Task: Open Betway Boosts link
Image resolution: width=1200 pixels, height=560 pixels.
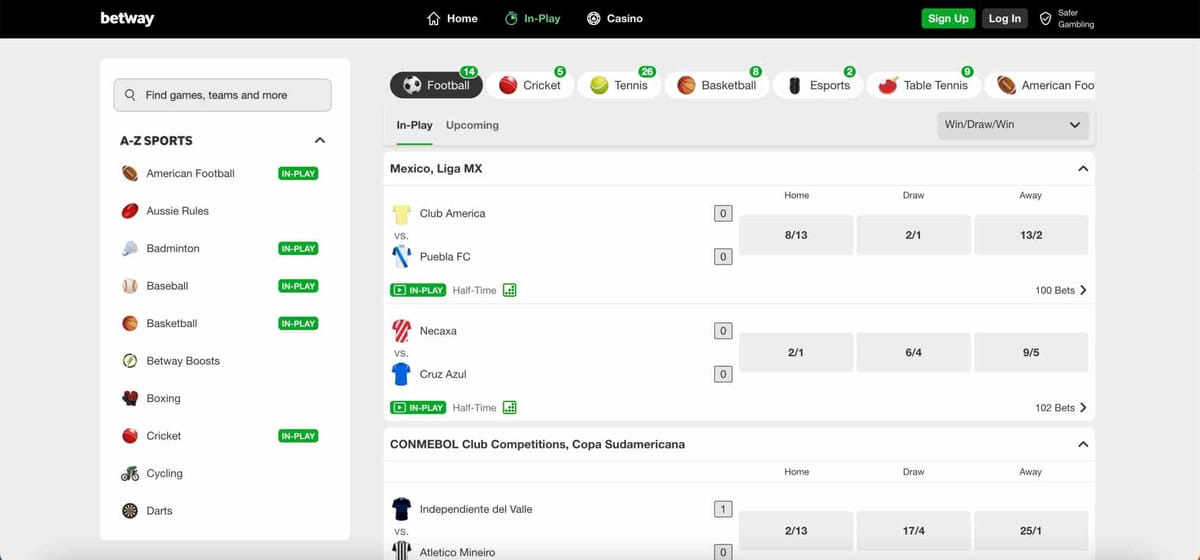Action: (183, 361)
